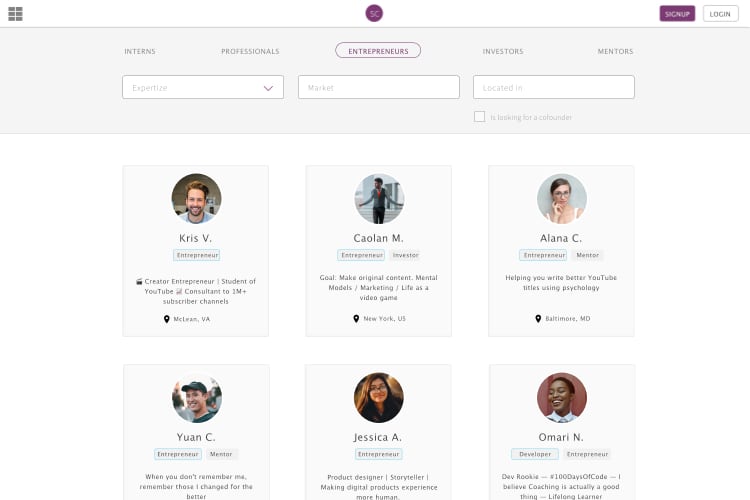Viewport: 750px width, 500px height.
Task: Click the Market input field
Action: [x=378, y=87]
